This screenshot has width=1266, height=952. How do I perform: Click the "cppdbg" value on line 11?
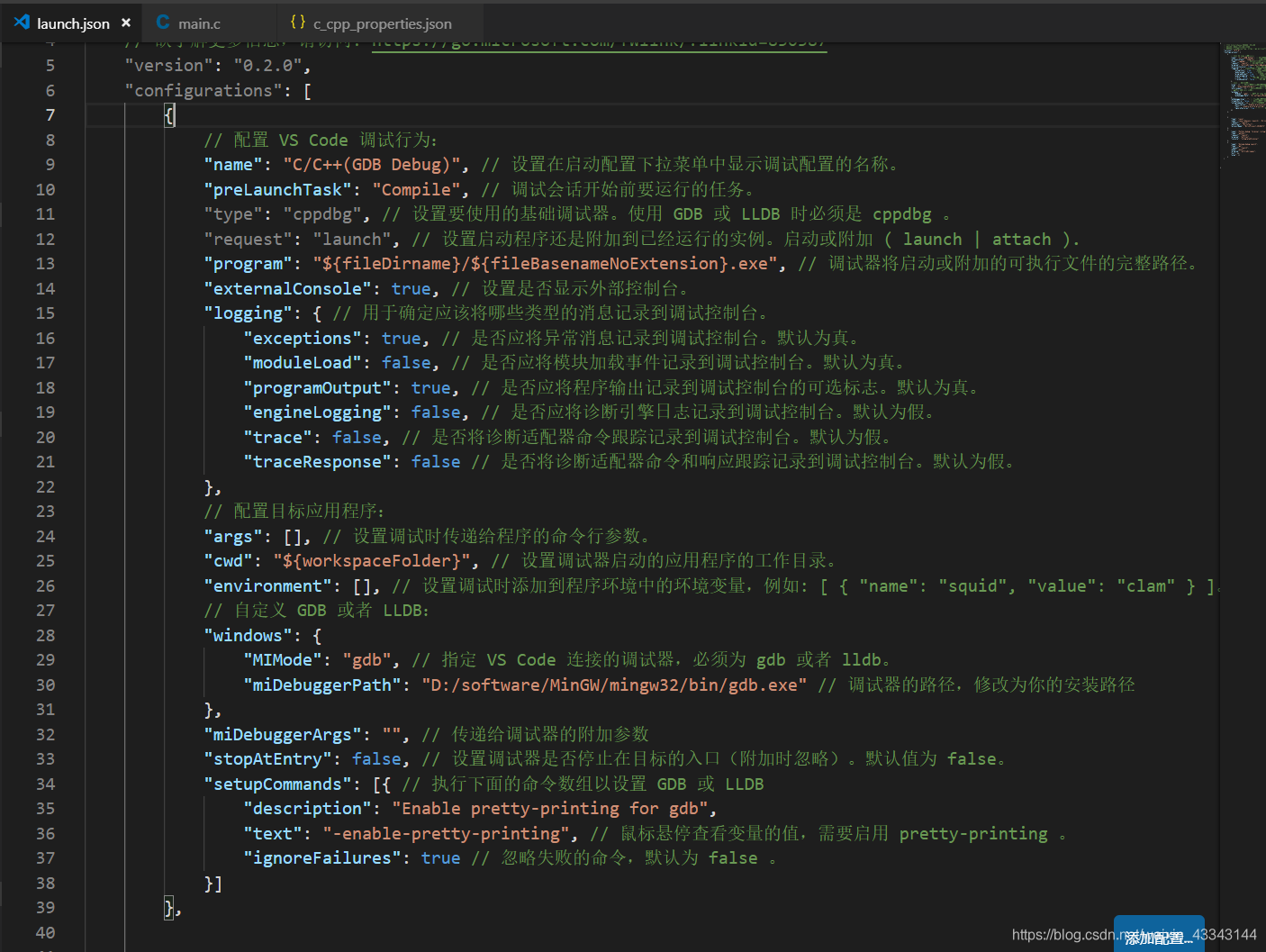[x=322, y=214]
